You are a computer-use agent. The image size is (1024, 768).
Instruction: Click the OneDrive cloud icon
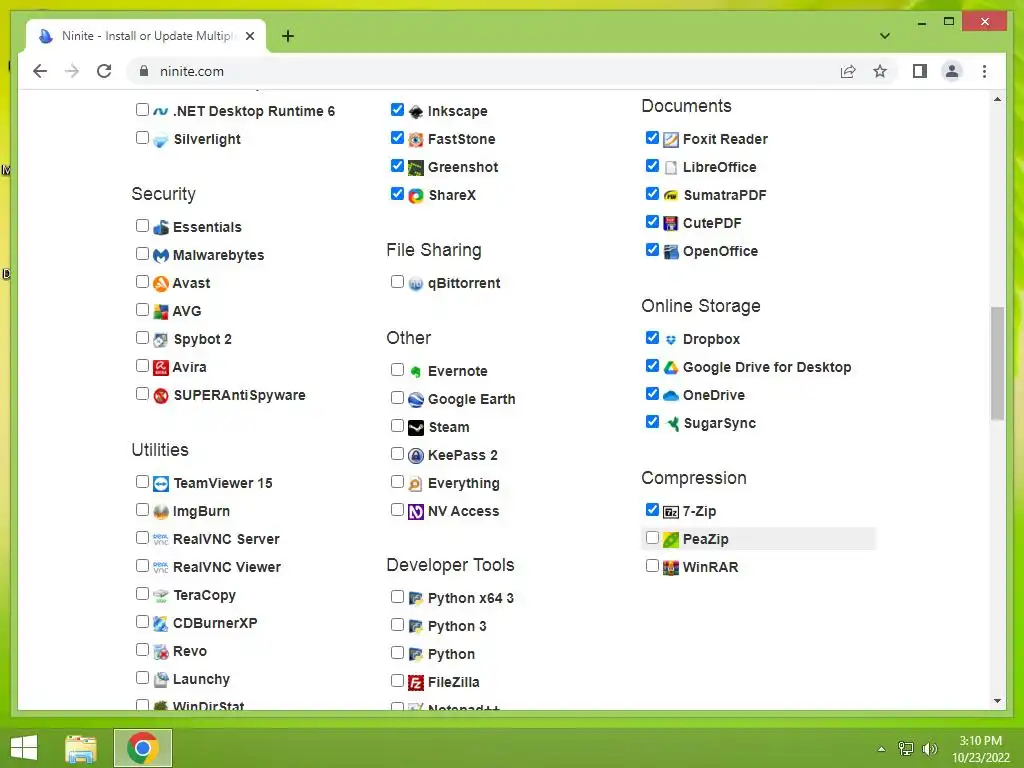pyautogui.click(x=671, y=396)
